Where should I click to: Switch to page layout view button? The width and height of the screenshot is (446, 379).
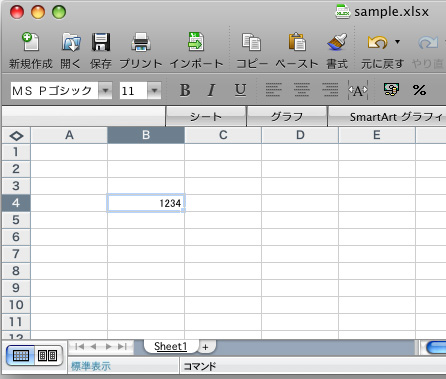pos(48,356)
